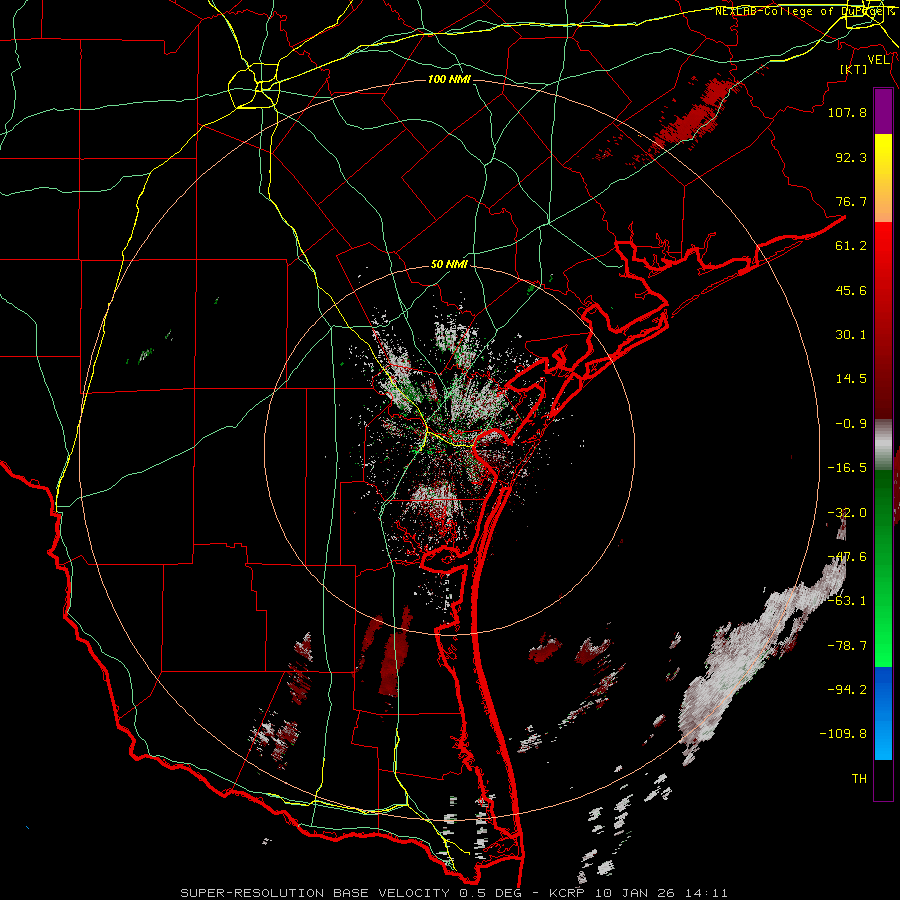Click the "TH" legend label

click(859, 779)
